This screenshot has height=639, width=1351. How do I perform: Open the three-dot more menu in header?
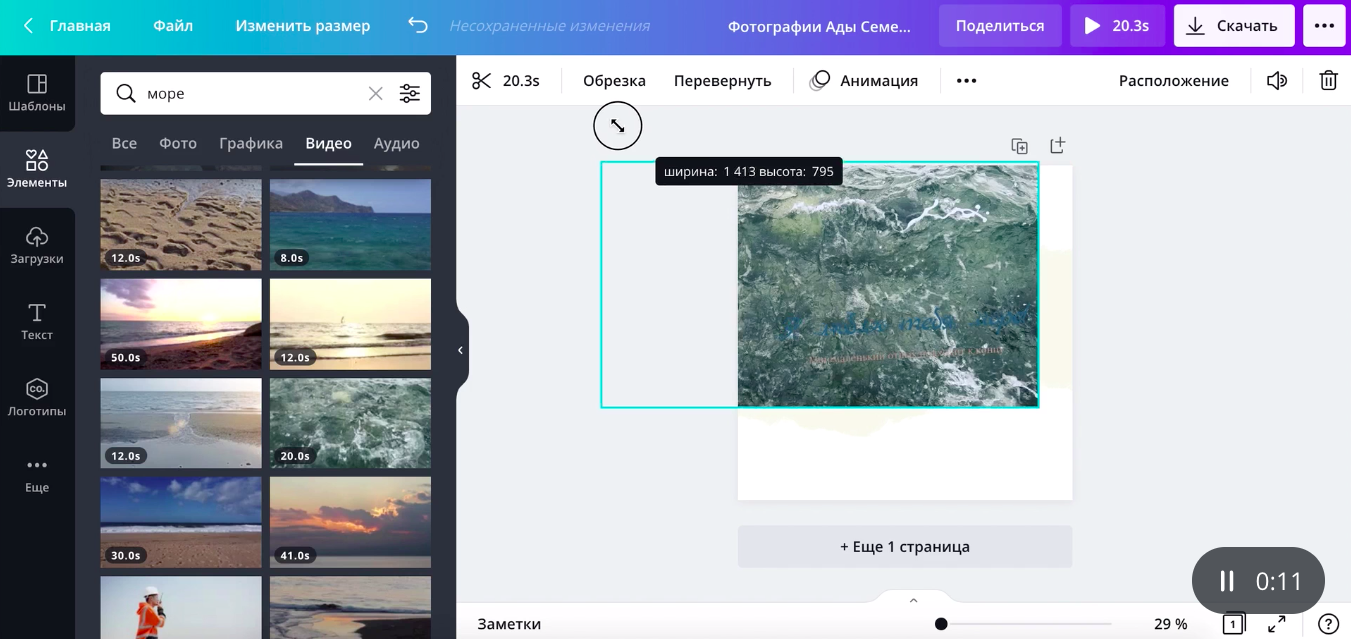pos(1324,26)
